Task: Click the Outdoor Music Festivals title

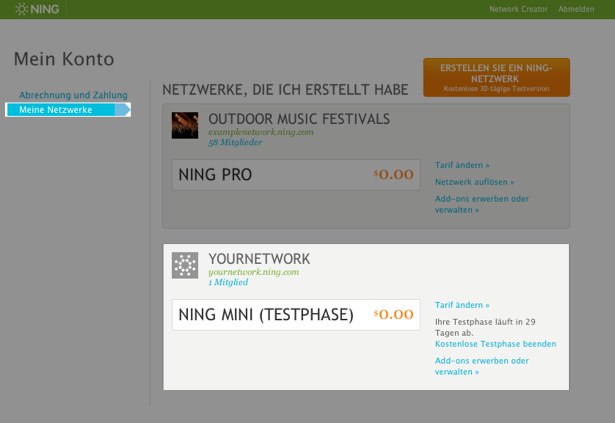Action: [x=299, y=119]
